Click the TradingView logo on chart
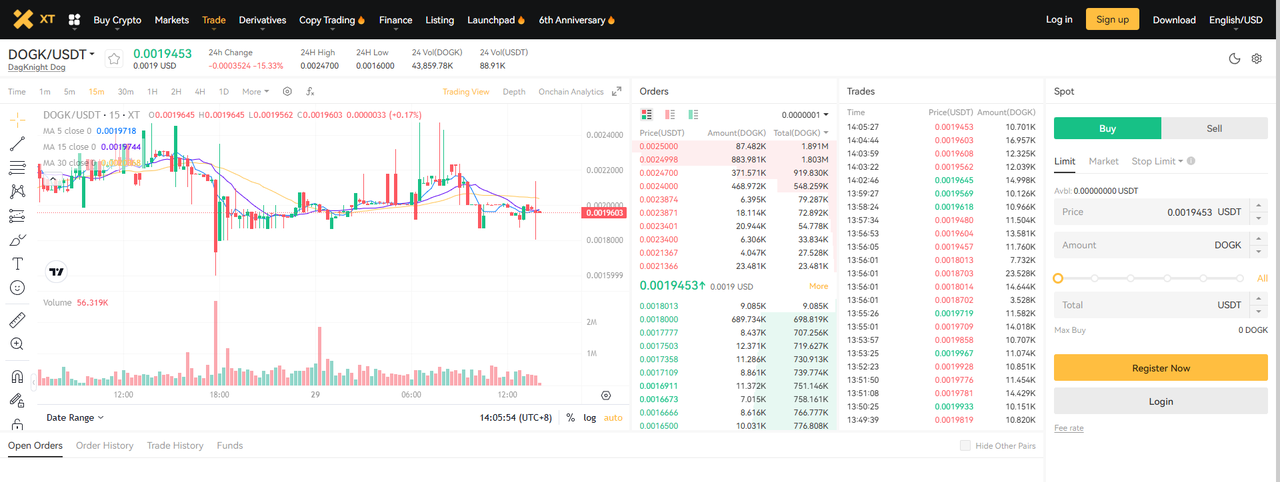 56,270
